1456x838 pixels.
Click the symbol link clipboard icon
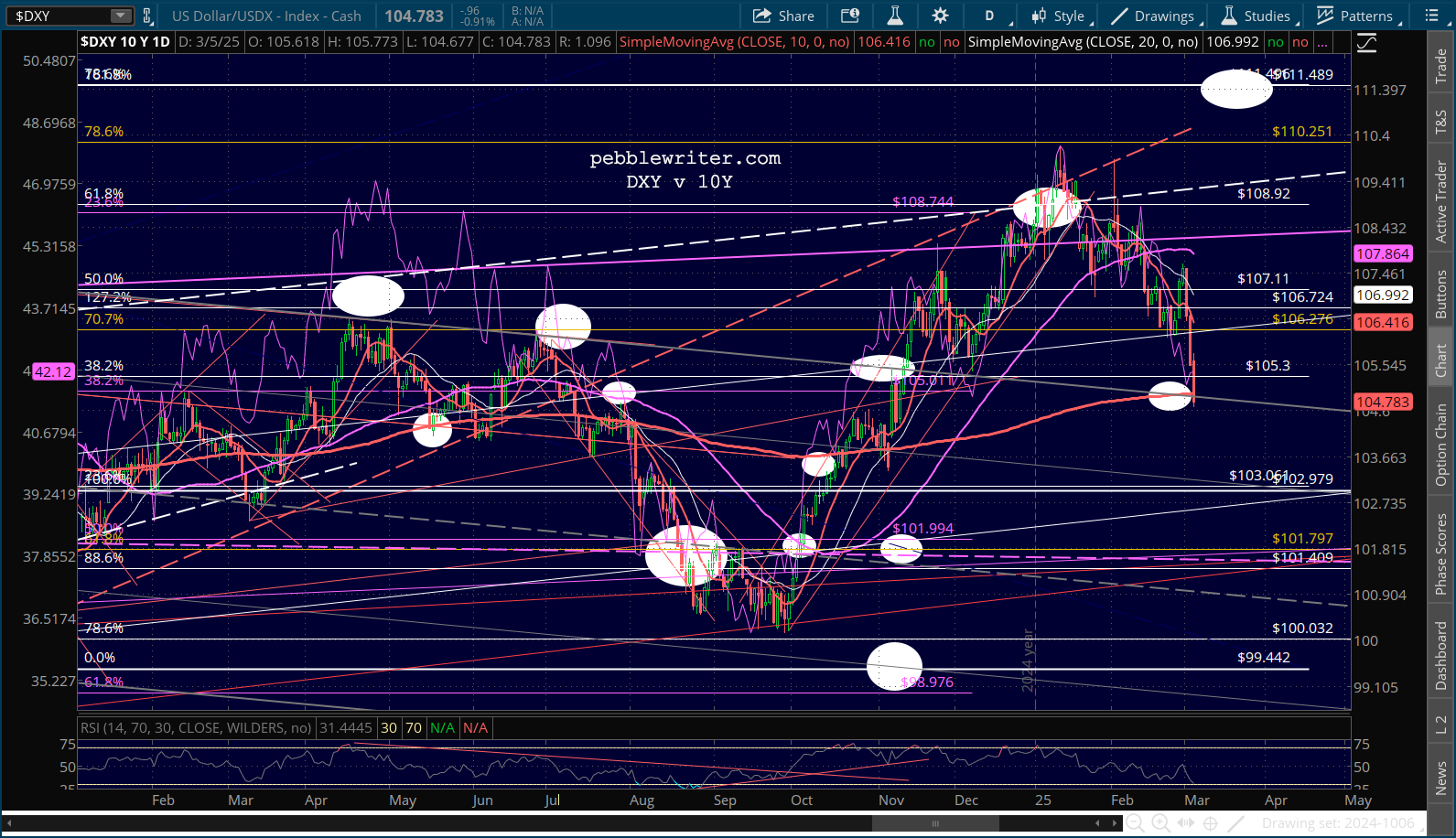point(147,16)
